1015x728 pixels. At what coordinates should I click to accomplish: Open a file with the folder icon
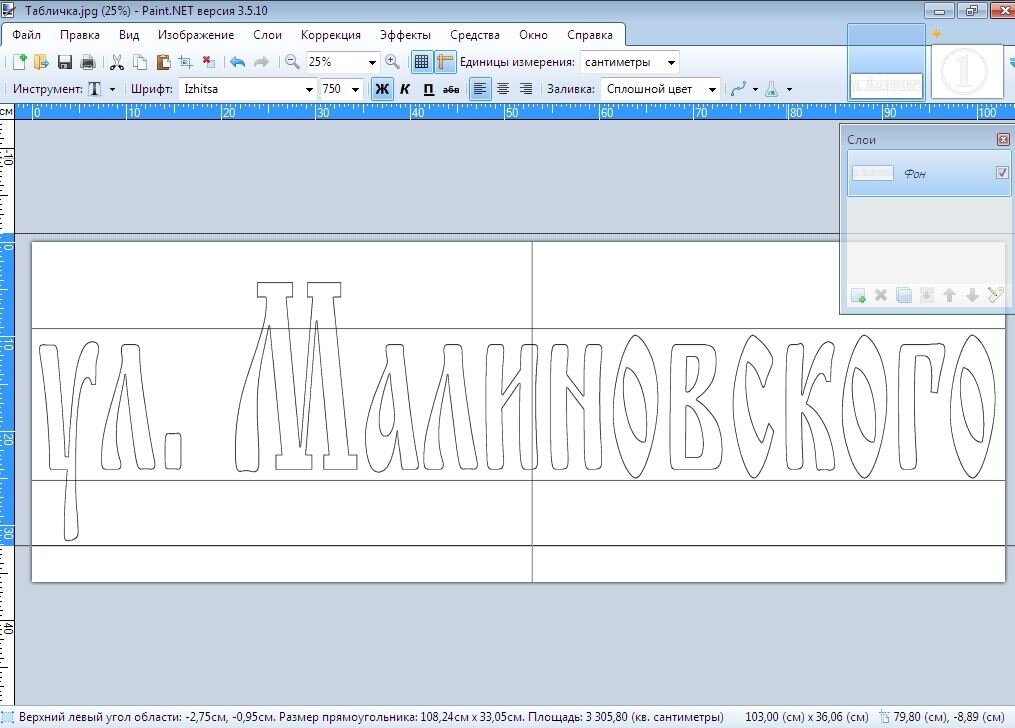[41, 62]
